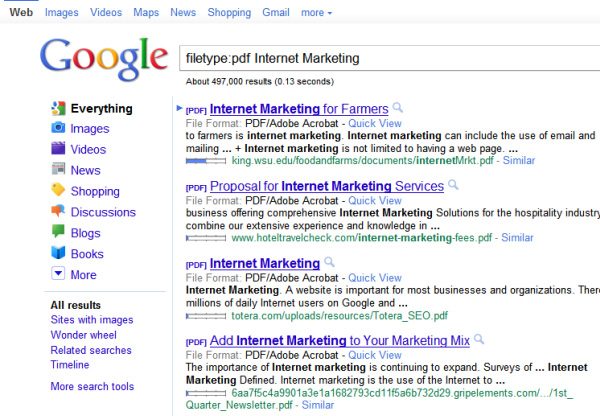This screenshot has width=600, height=416.
Task: Click the Shopping tag icon in sidebar
Action: (x=59, y=192)
